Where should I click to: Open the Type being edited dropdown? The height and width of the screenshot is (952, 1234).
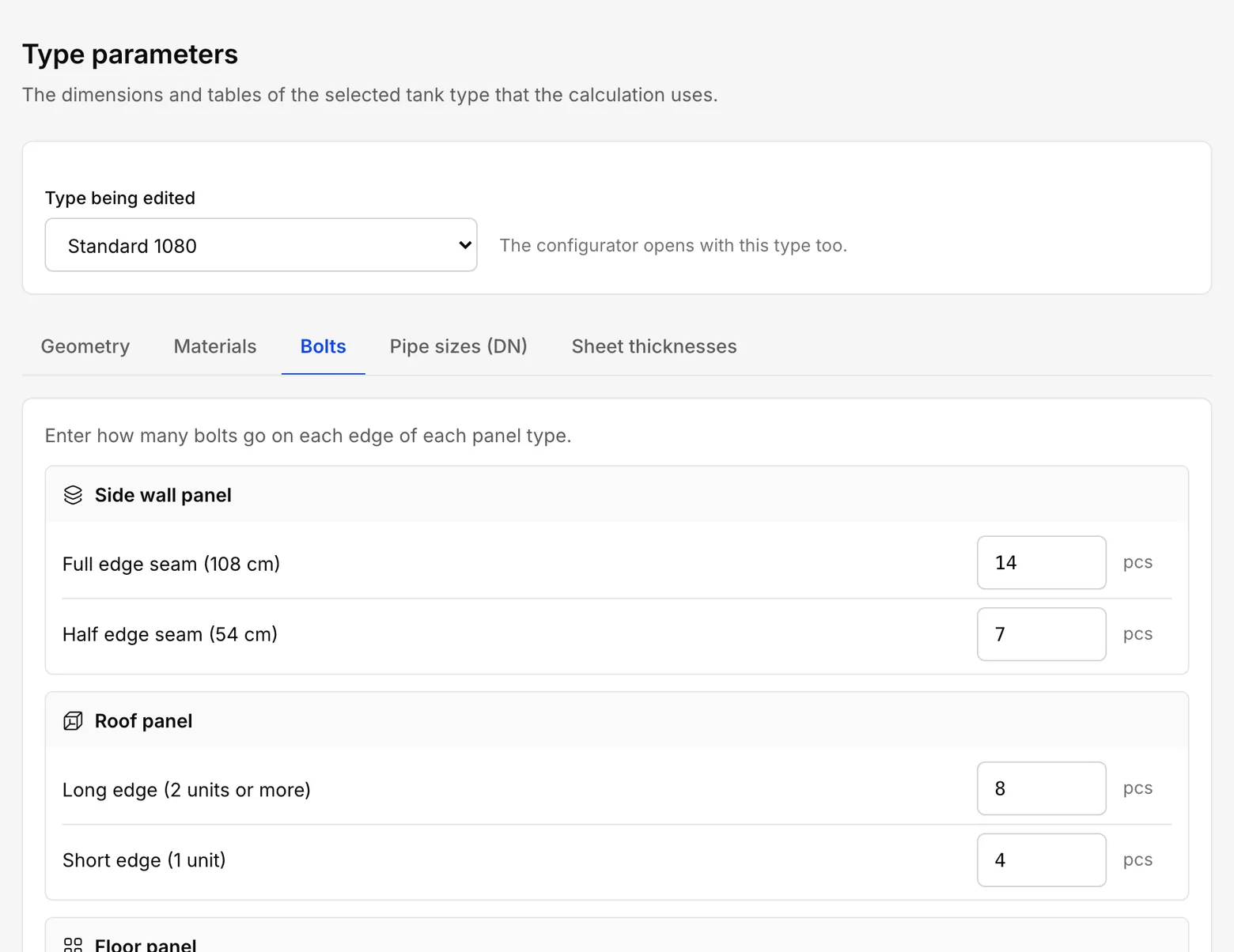261,245
